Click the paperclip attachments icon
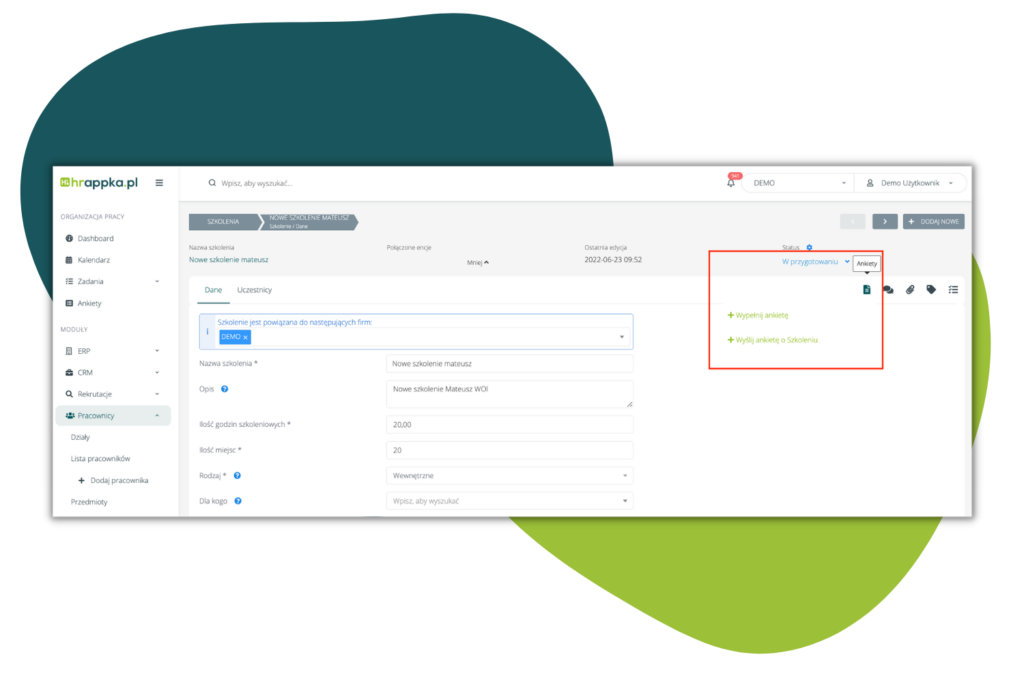 click(x=910, y=290)
